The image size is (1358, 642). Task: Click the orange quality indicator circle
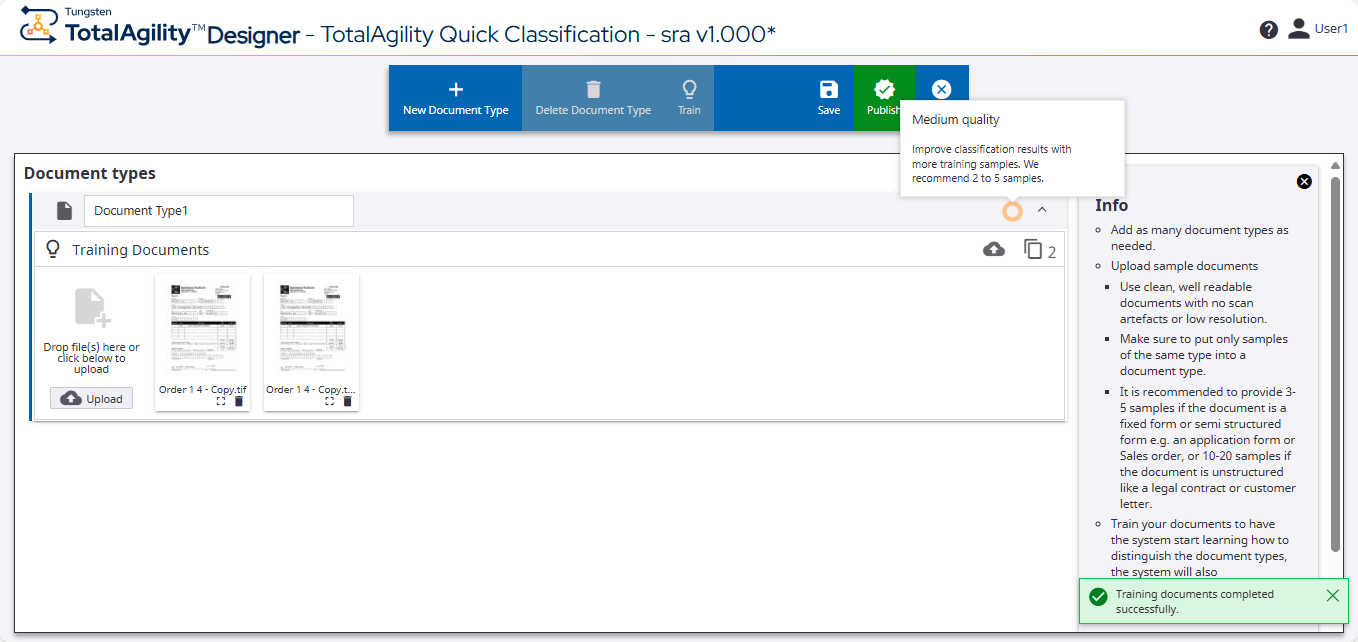(1012, 211)
